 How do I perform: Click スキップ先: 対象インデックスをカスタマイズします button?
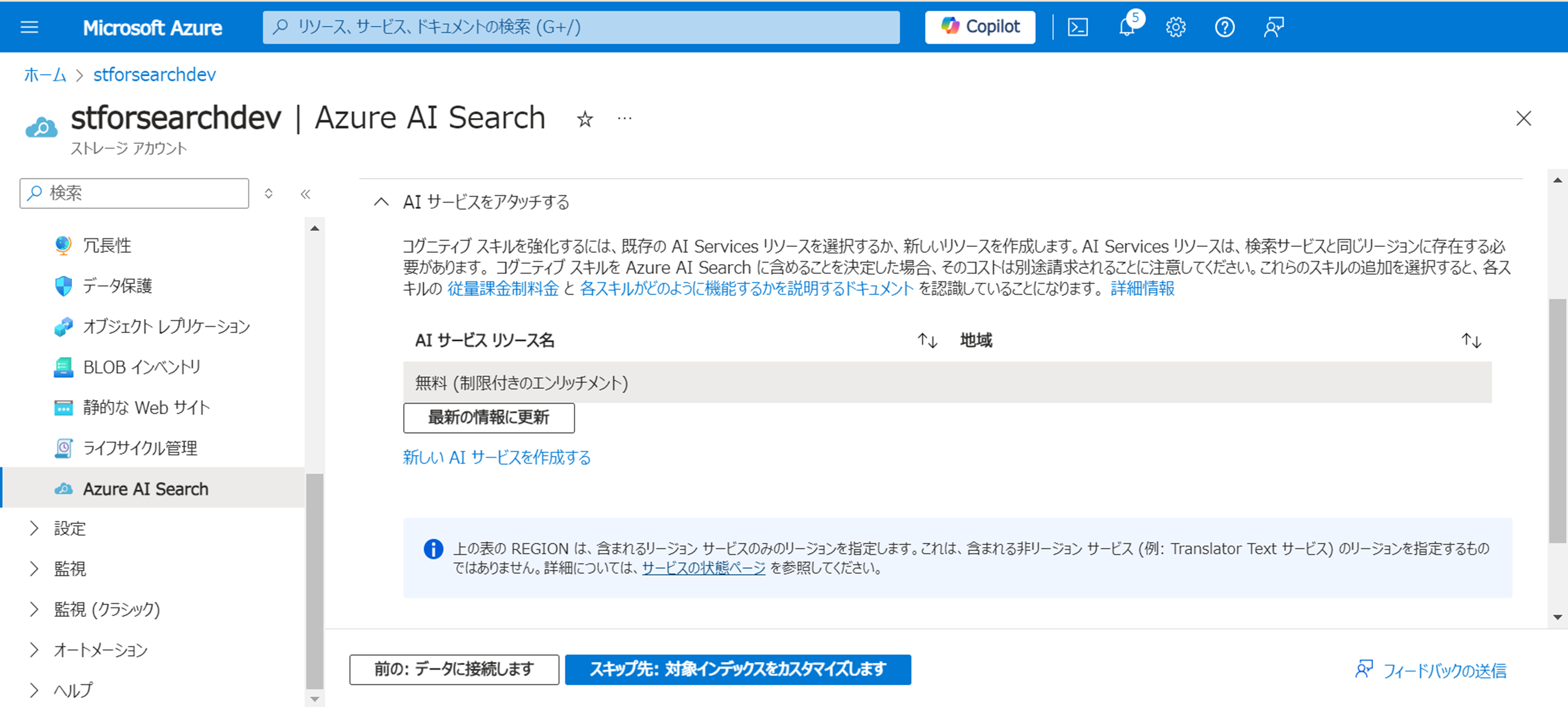(738, 669)
